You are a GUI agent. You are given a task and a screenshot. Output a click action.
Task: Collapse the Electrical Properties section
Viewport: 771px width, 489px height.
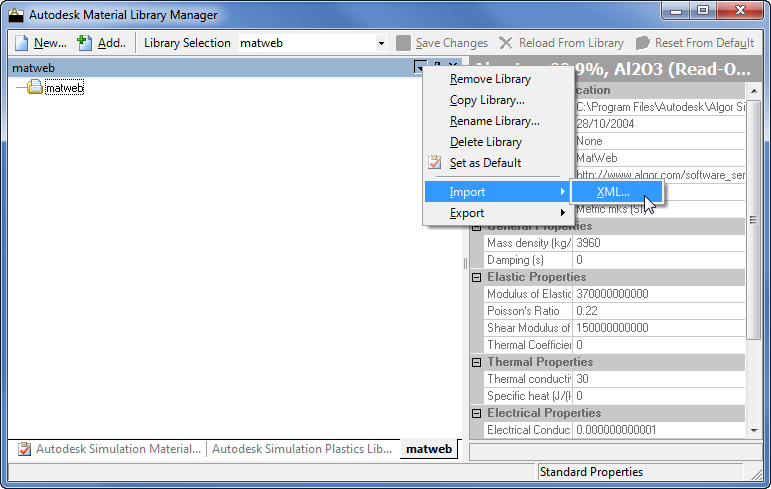pyautogui.click(x=476, y=413)
